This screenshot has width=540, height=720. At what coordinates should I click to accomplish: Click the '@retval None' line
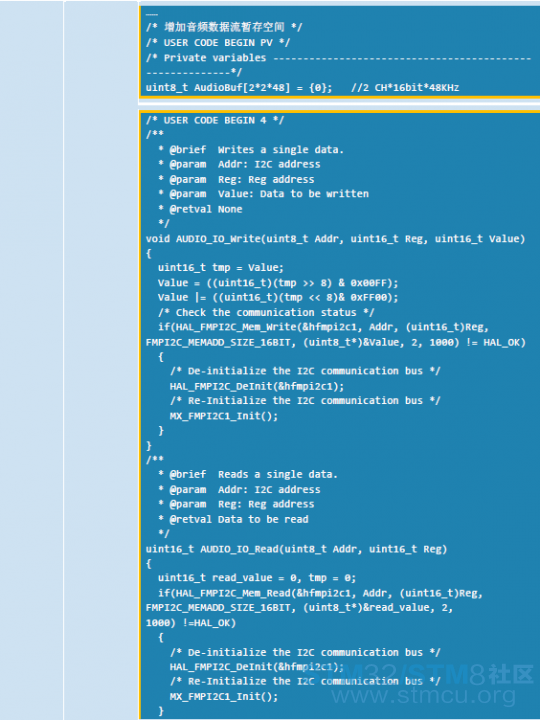(200, 209)
